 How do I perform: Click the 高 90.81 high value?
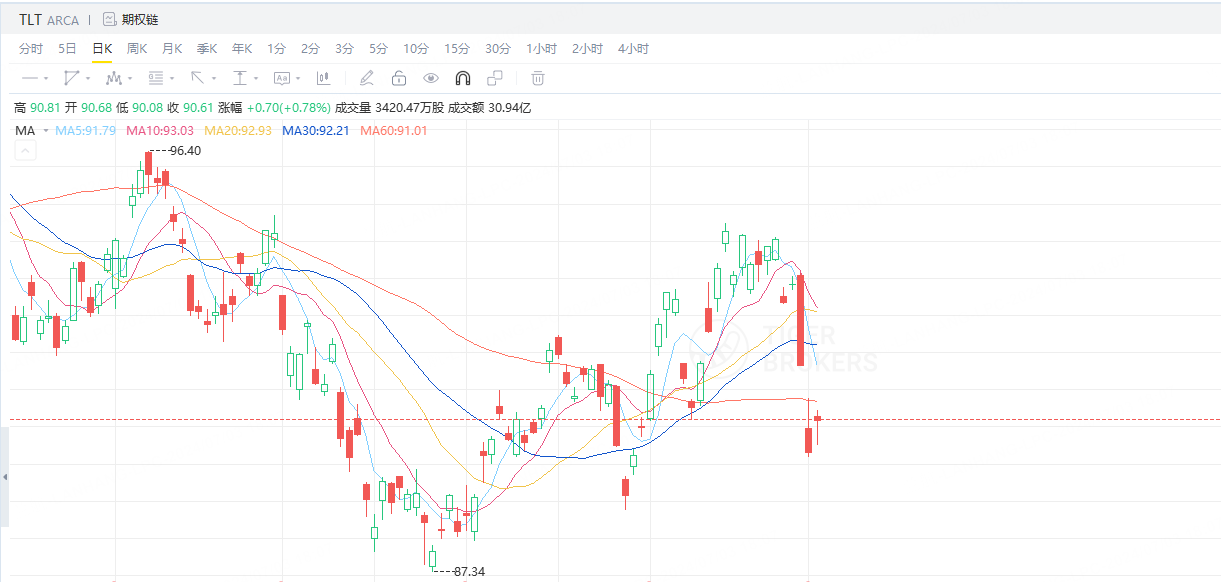coord(37,107)
